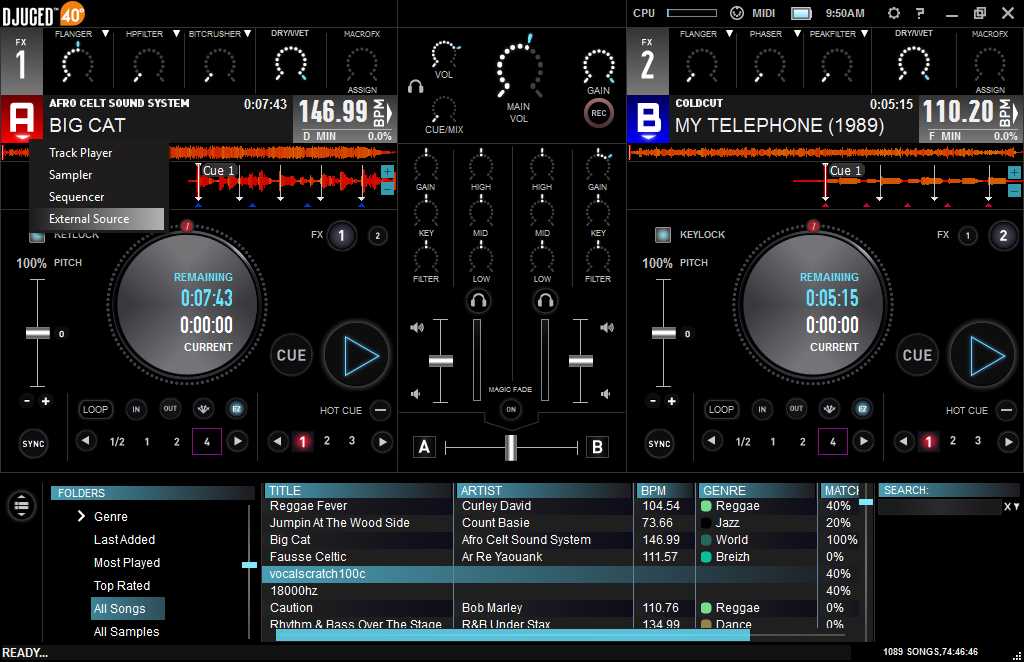Set loop IN point on deck A

point(136,409)
